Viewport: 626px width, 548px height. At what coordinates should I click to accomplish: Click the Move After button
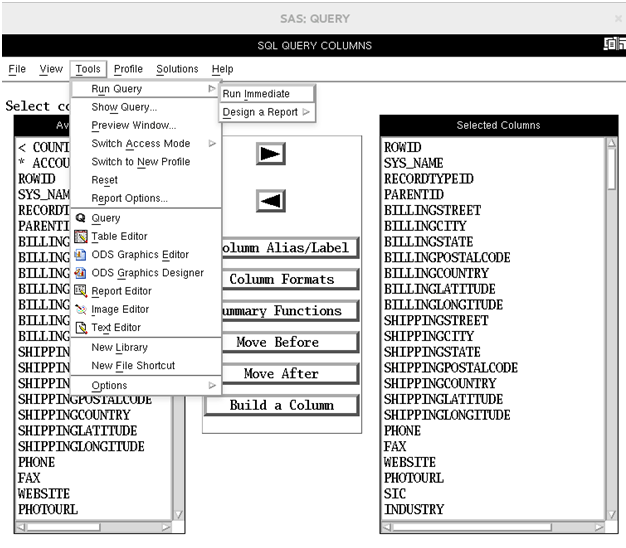290,374
